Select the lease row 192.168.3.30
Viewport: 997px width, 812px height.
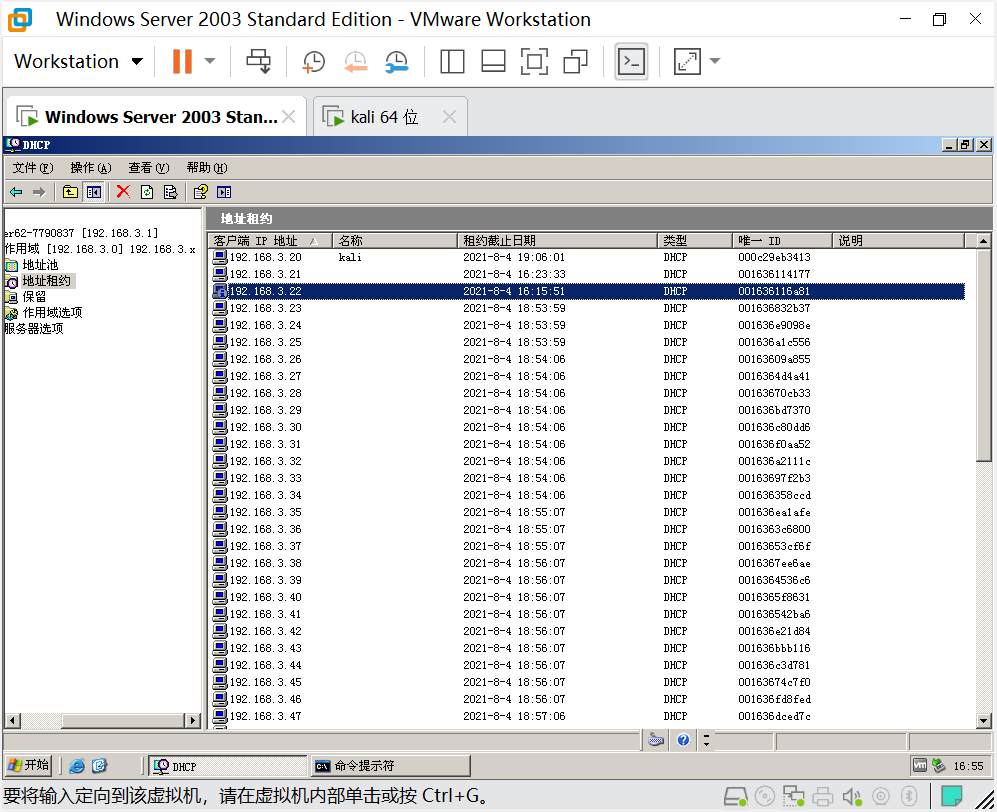point(588,427)
